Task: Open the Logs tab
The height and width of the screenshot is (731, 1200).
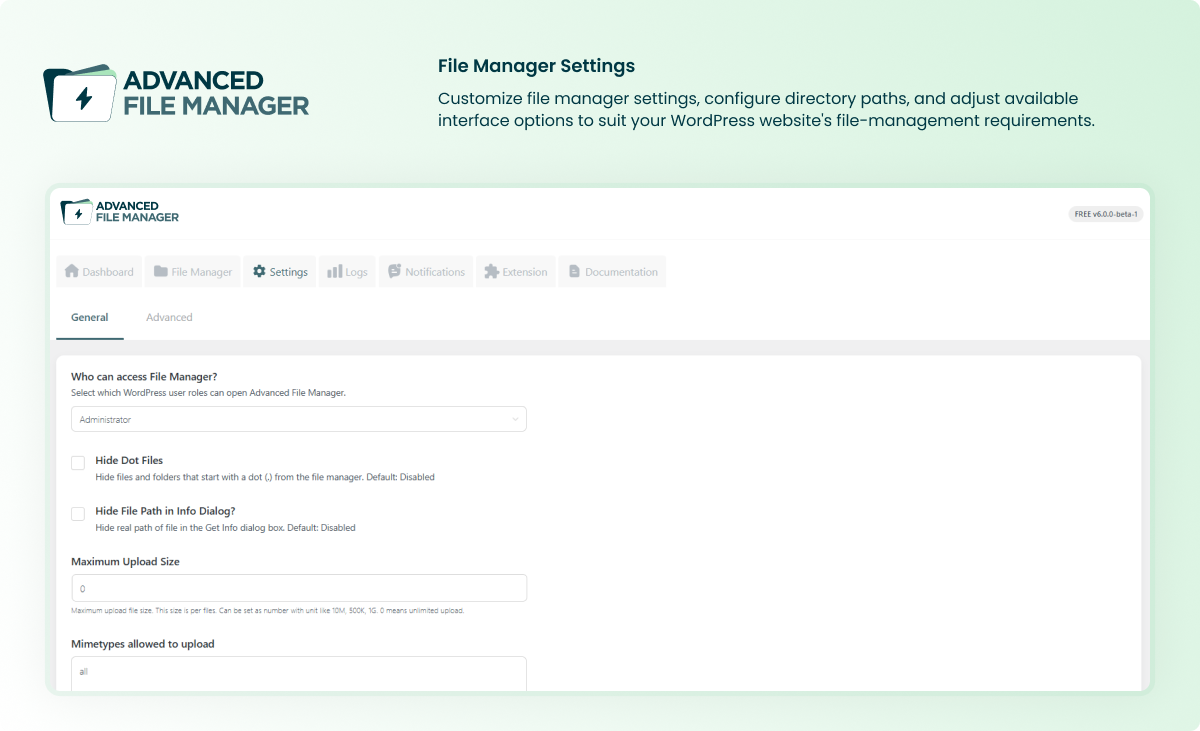Action: (348, 272)
